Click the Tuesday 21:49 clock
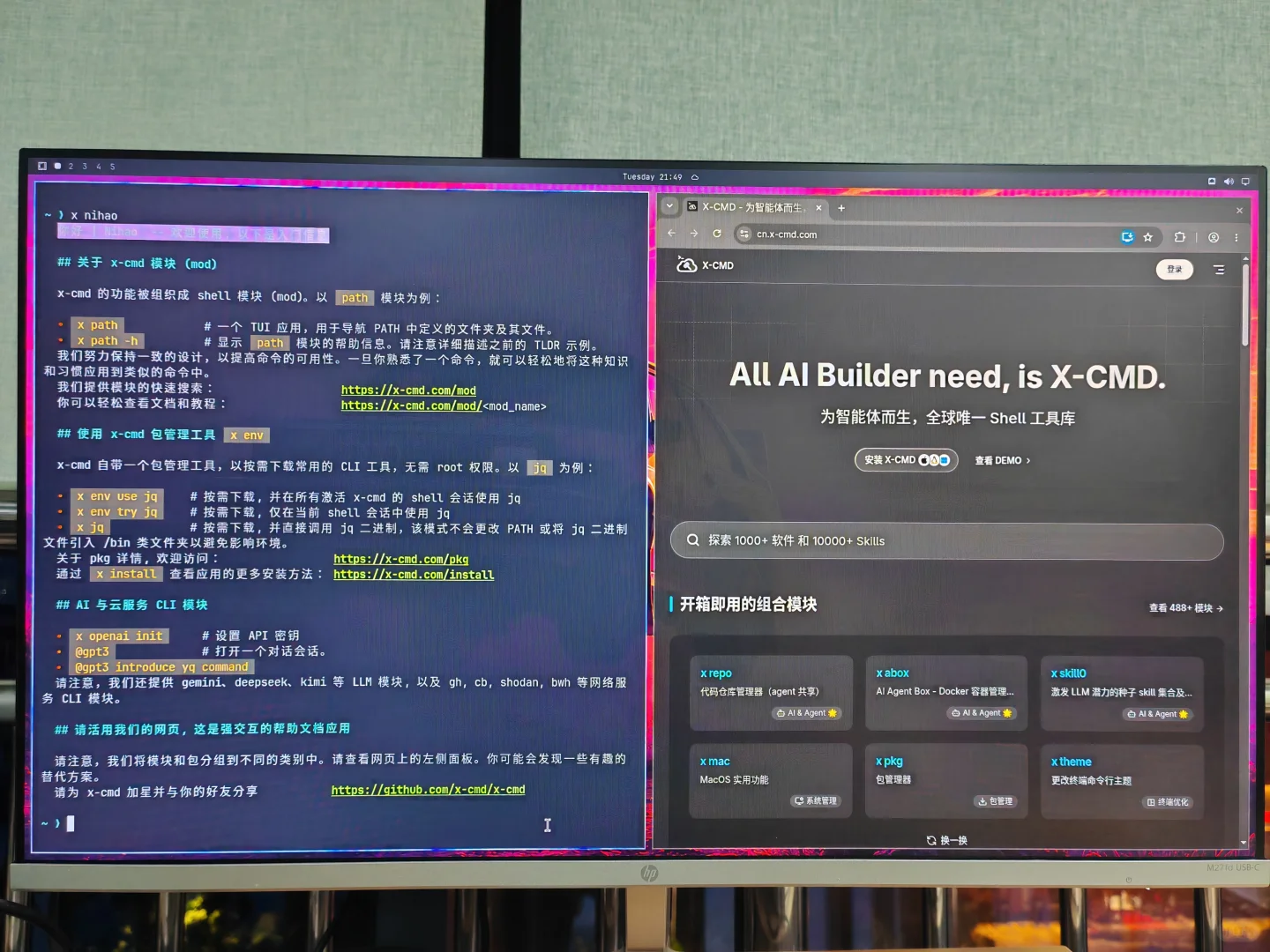The image size is (1270, 952). point(653,177)
